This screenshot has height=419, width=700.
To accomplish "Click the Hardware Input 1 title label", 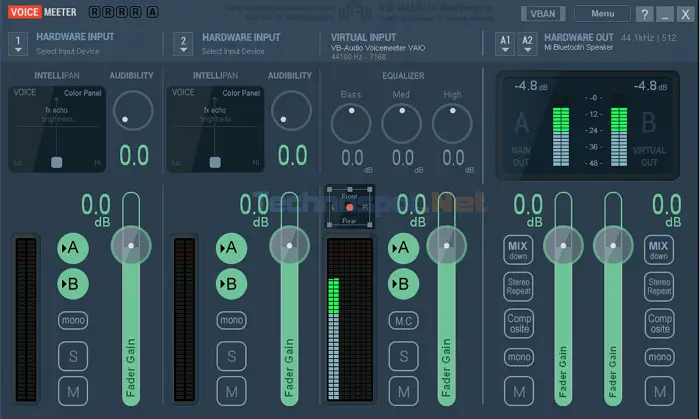I will [75, 37].
